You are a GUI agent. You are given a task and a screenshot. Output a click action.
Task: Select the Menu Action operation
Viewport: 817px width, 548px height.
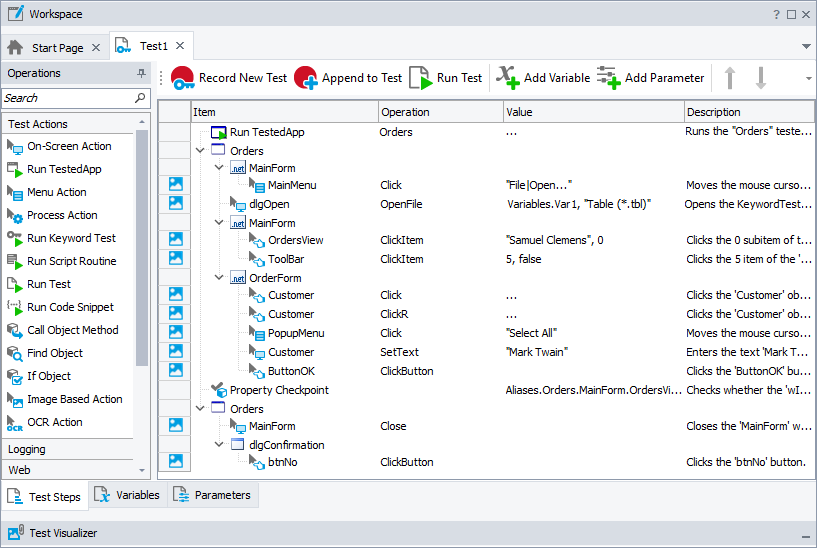[x=46, y=192]
